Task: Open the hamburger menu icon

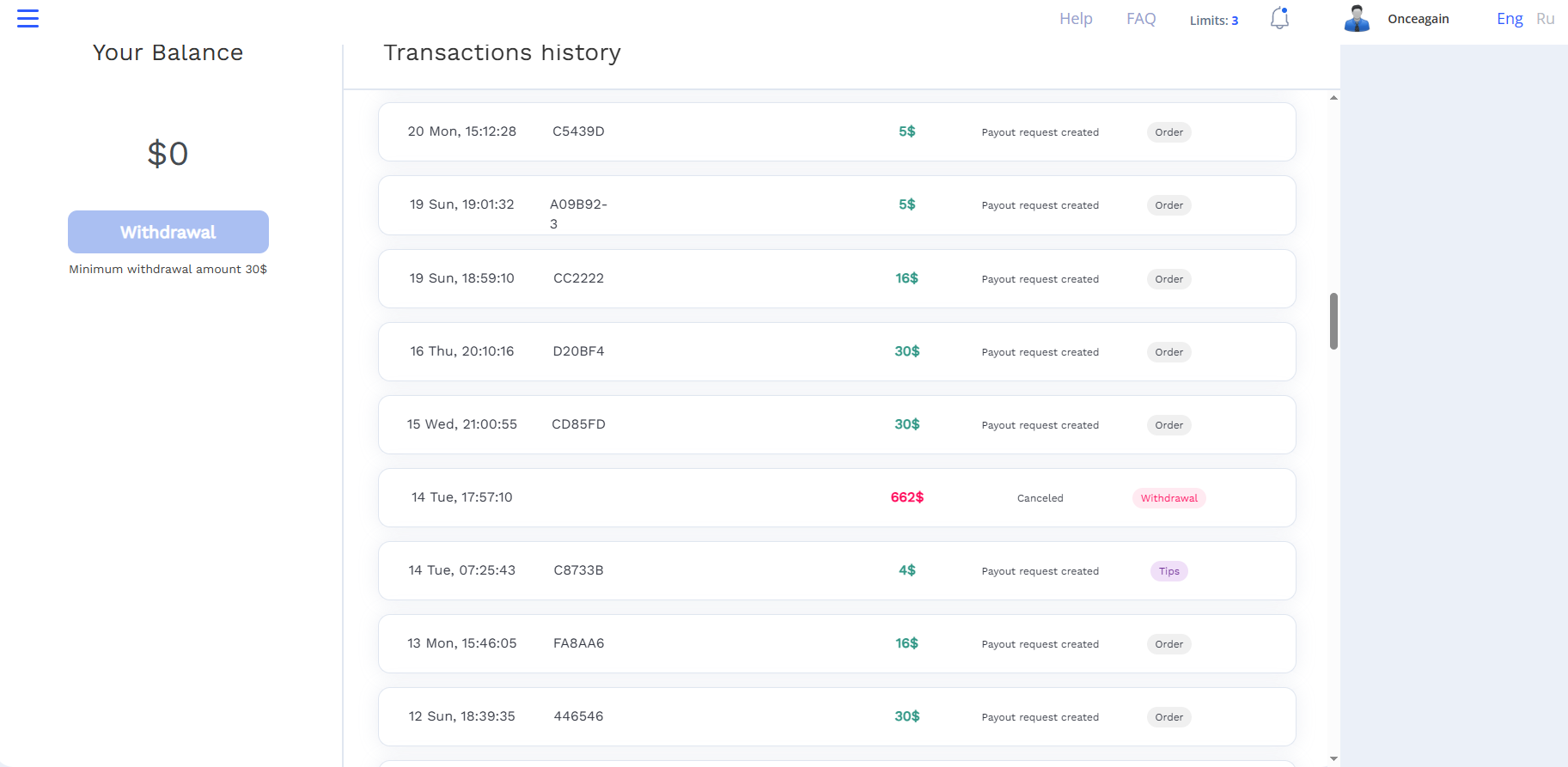Action: pyautogui.click(x=27, y=18)
